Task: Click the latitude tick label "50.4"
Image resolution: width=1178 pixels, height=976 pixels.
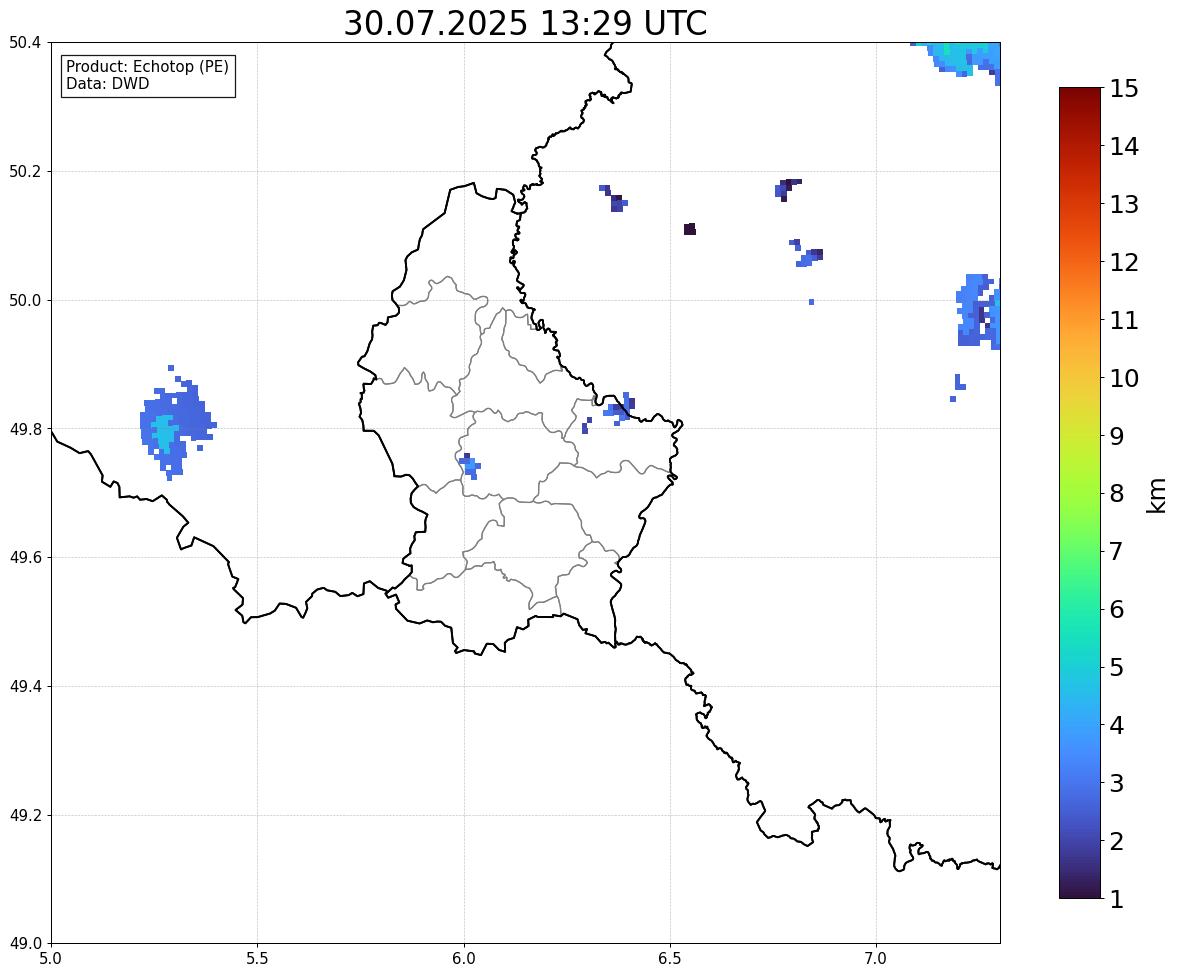Action: pyautogui.click(x=25, y=43)
